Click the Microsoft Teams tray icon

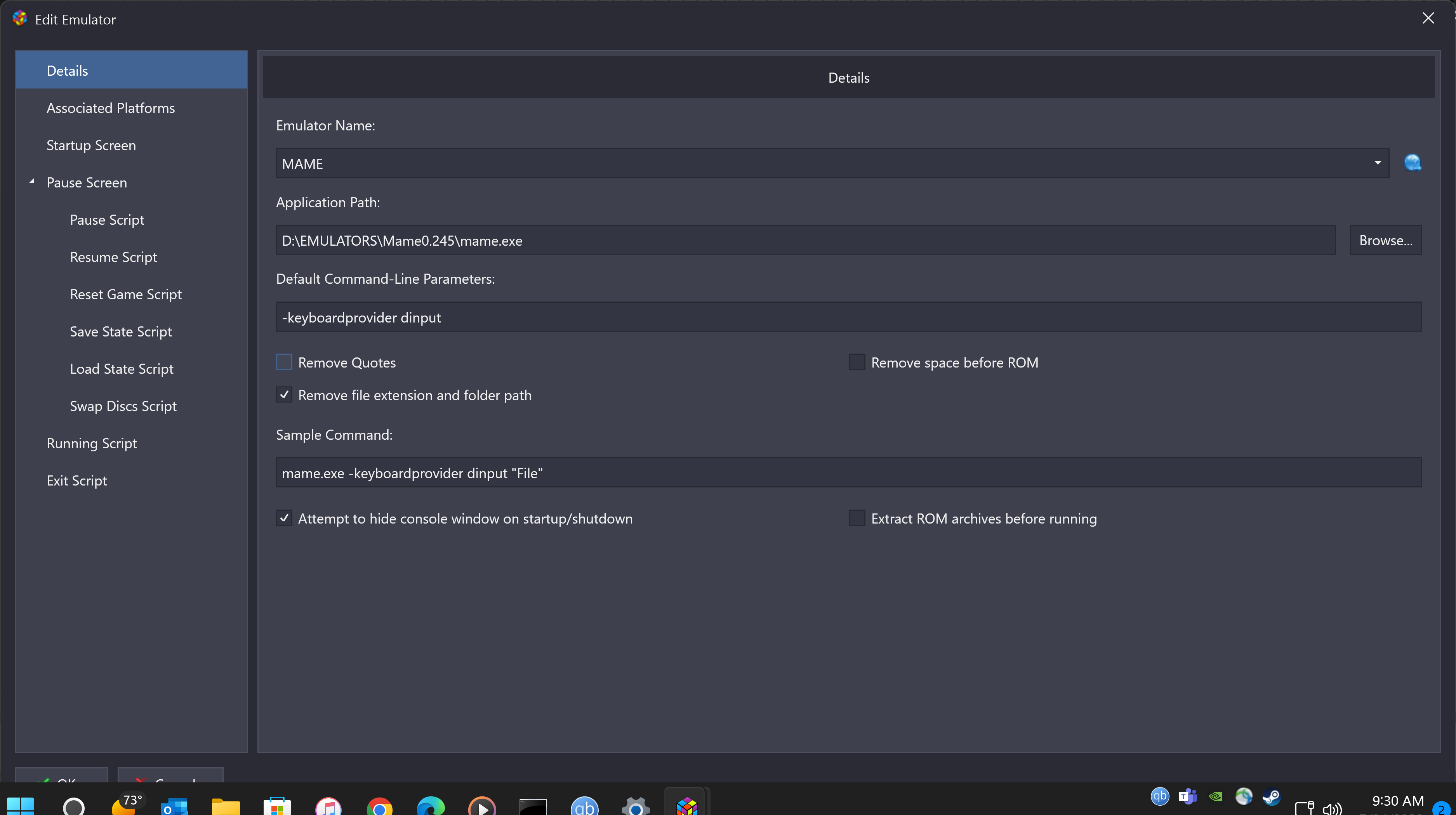(1188, 797)
